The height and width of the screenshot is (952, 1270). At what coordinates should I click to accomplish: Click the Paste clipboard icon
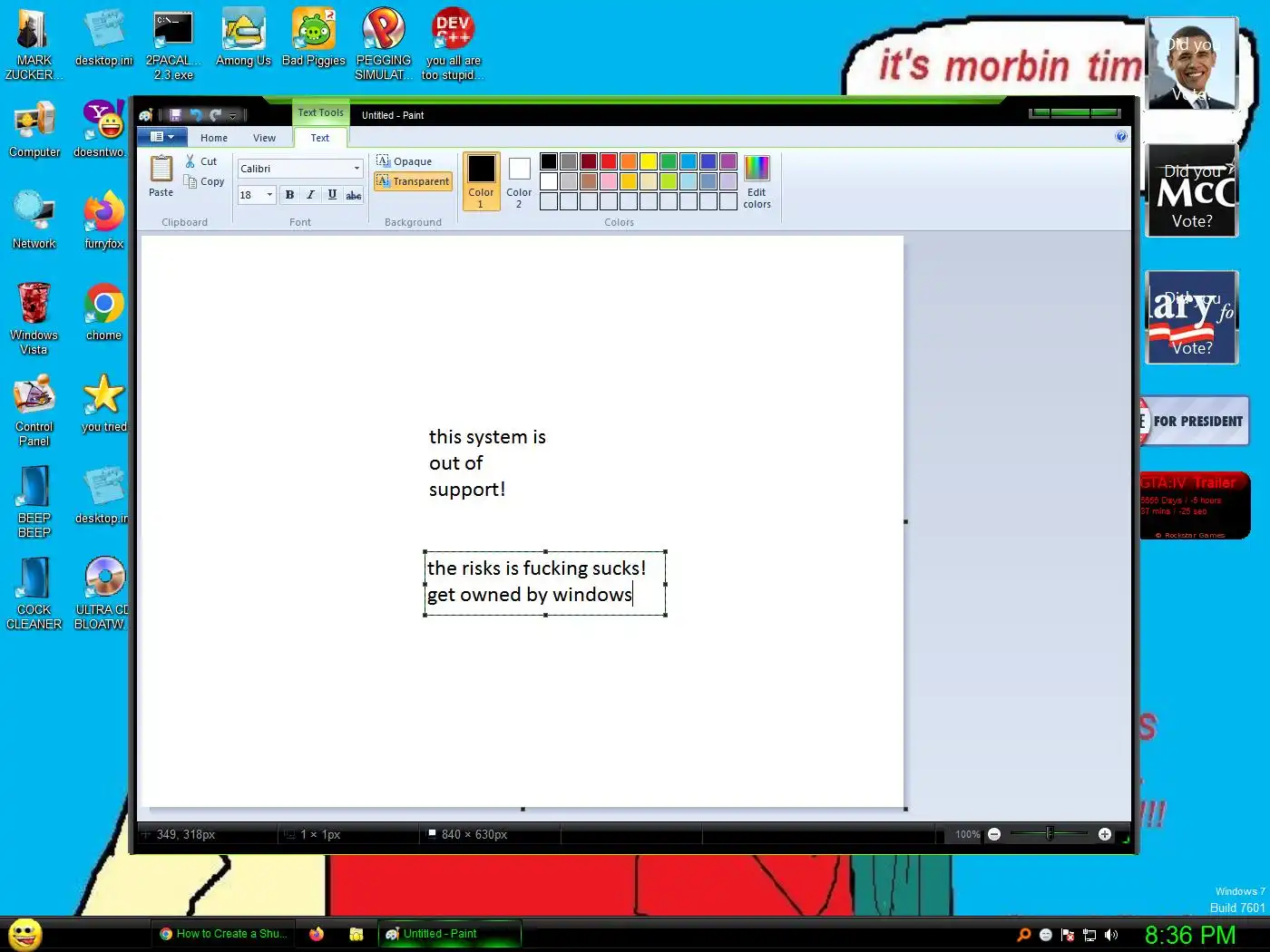(161, 176)
